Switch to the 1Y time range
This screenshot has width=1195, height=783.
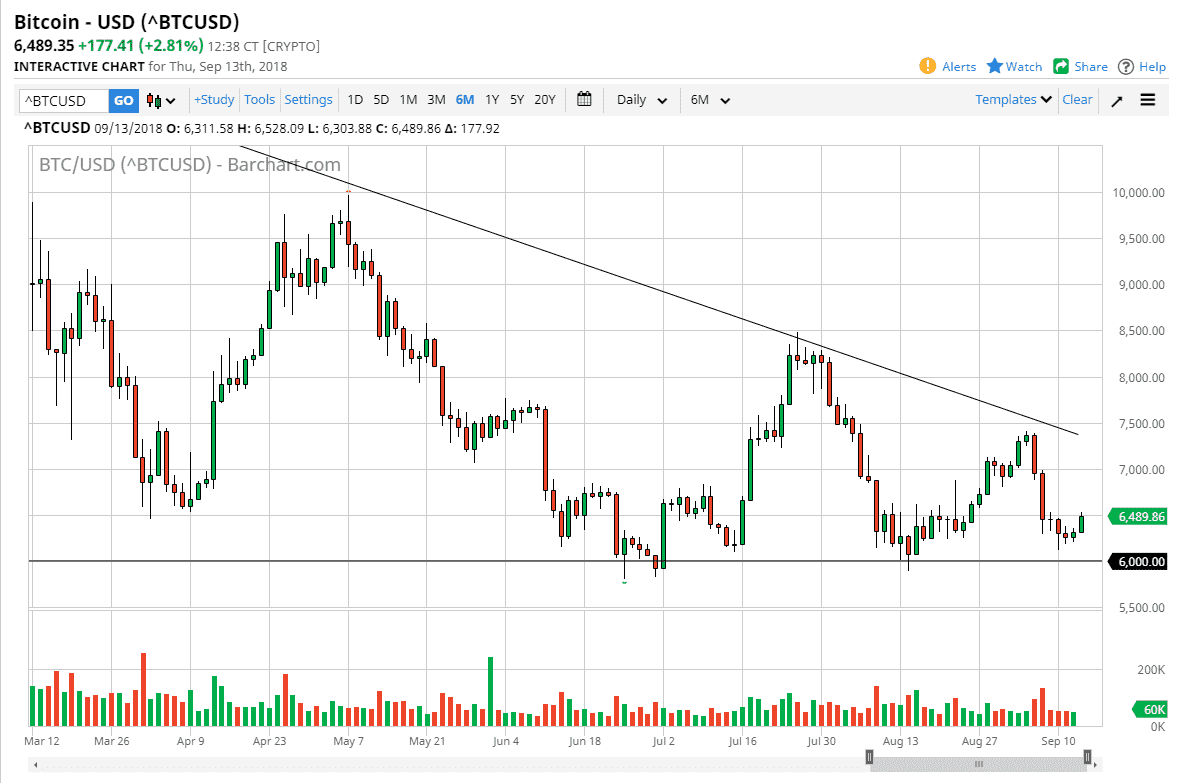(x=492, y=99)
